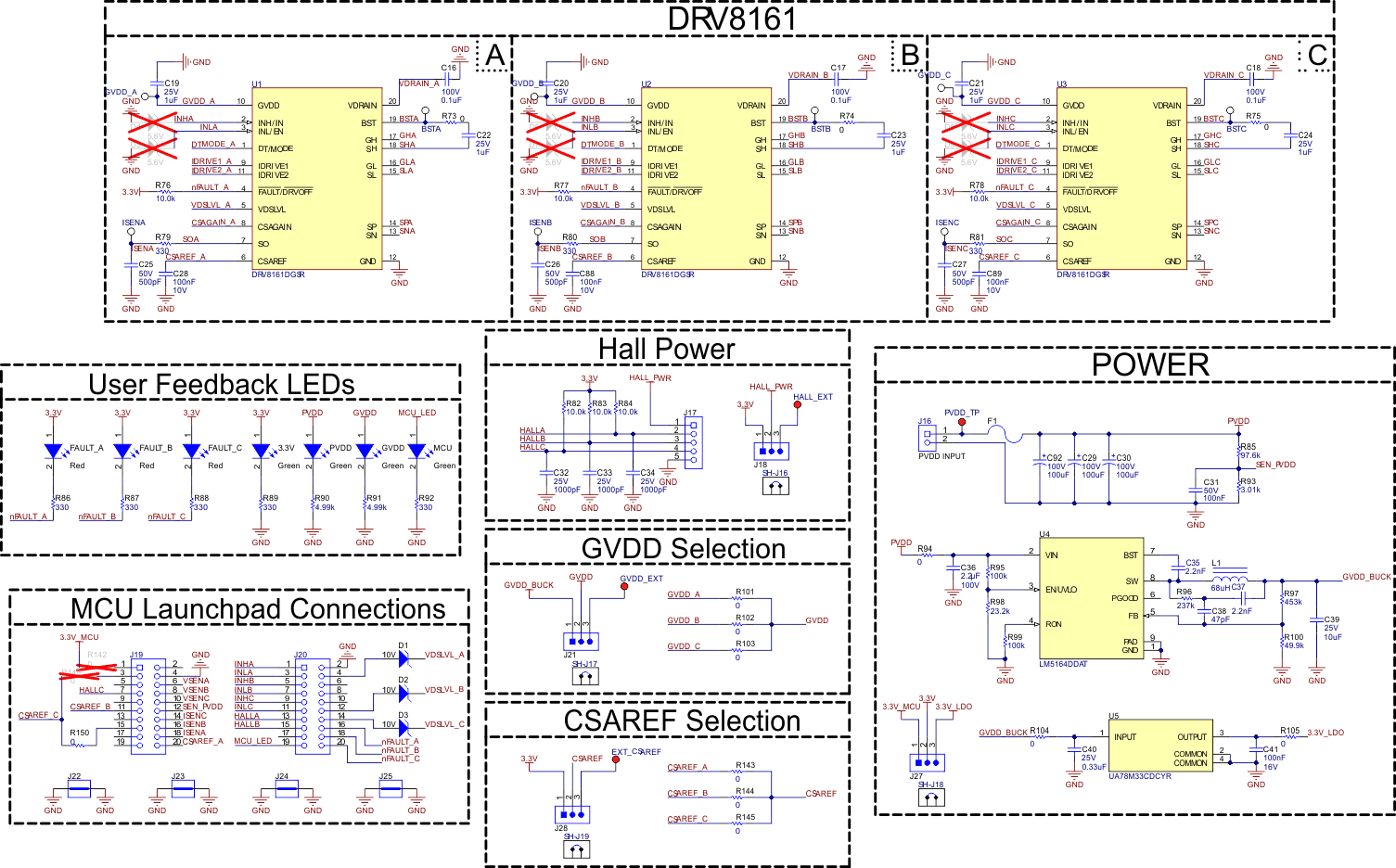Click the phase B block label
The height and width of the screenshot is (868, 1396).
point(910,56)
